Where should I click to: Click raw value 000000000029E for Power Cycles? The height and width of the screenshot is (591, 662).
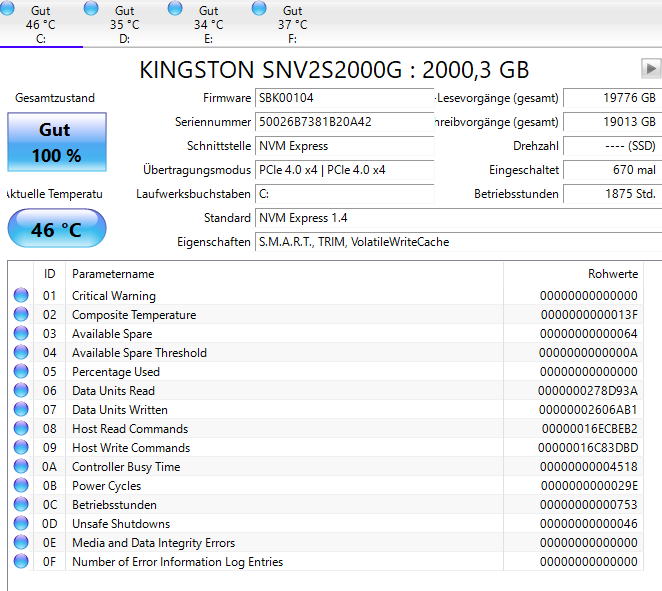coord(589,486)
